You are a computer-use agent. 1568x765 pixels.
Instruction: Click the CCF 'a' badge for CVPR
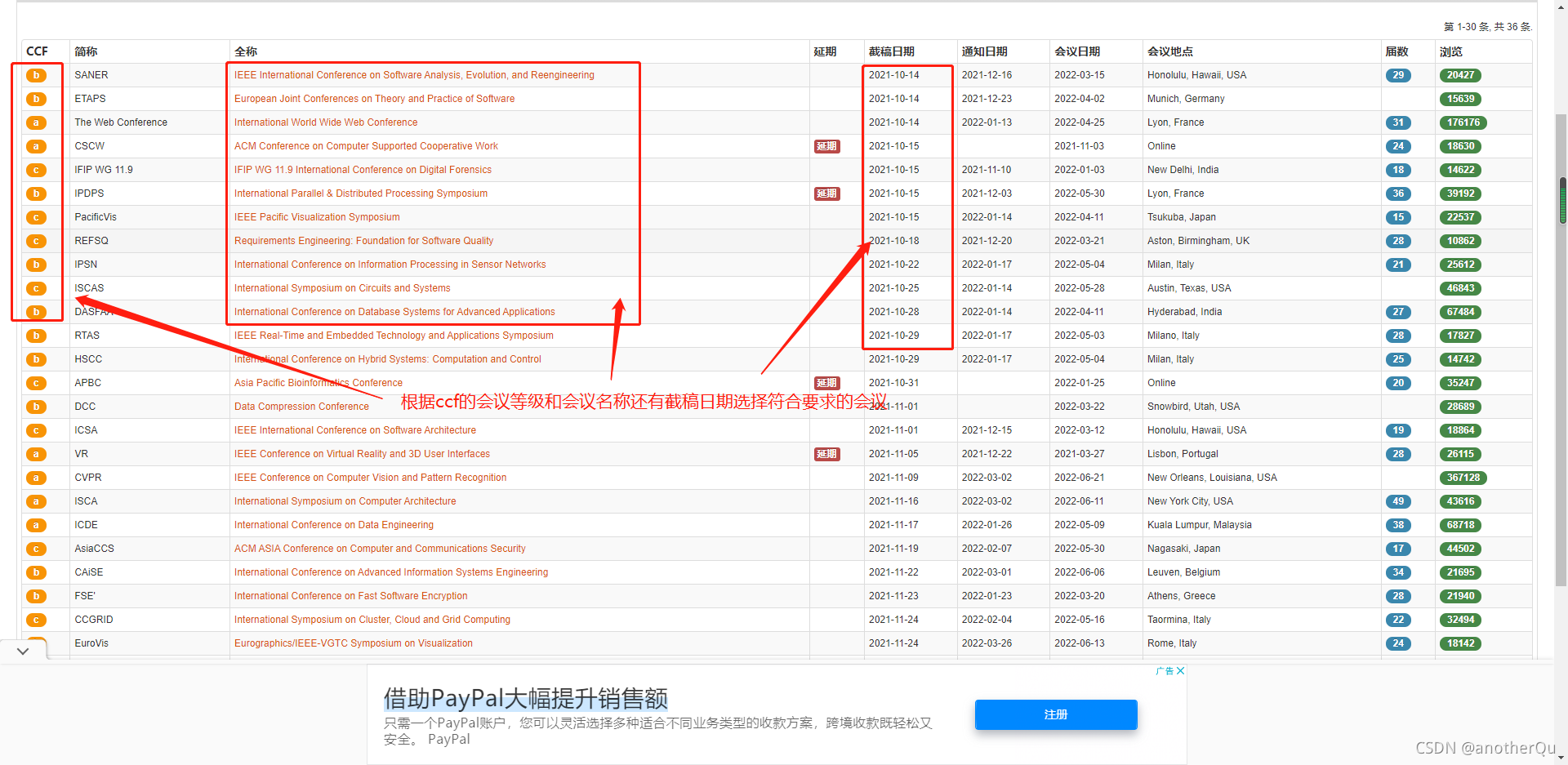36,478
